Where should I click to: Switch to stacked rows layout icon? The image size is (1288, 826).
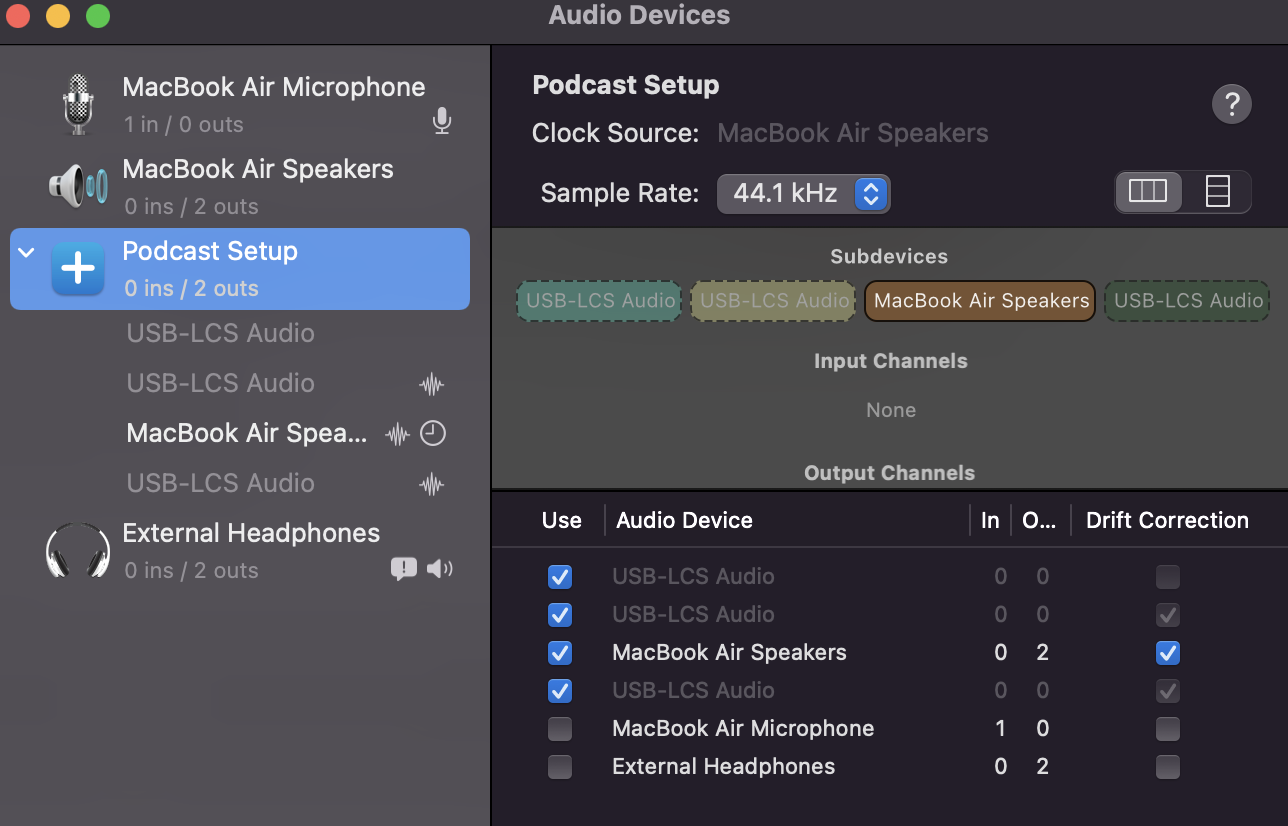(x=1217, y=191)
